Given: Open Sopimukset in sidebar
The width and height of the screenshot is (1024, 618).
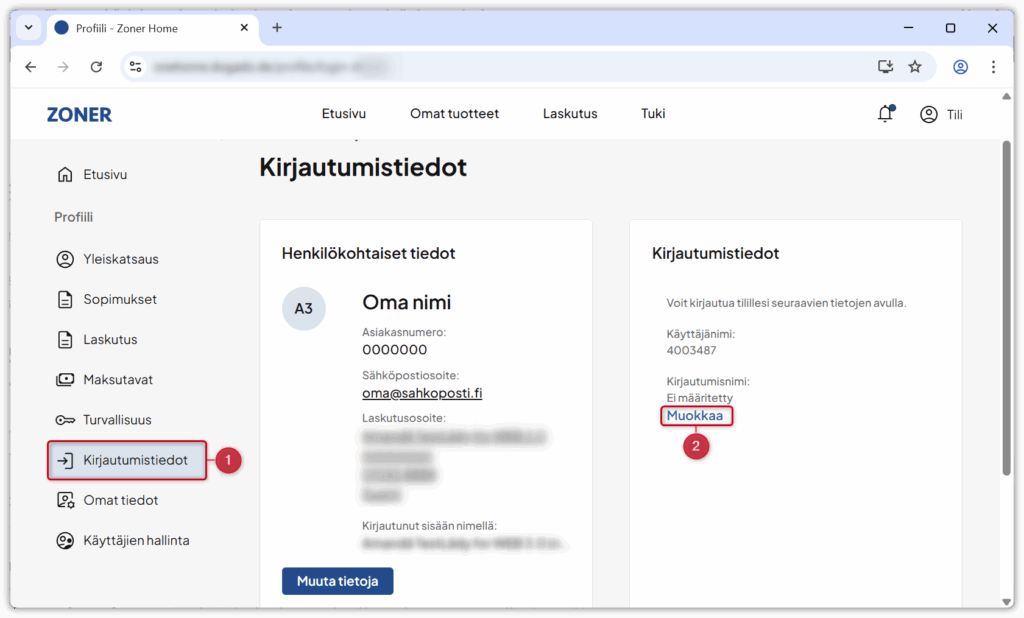Looking at the screenshot, I should point(119,299).
